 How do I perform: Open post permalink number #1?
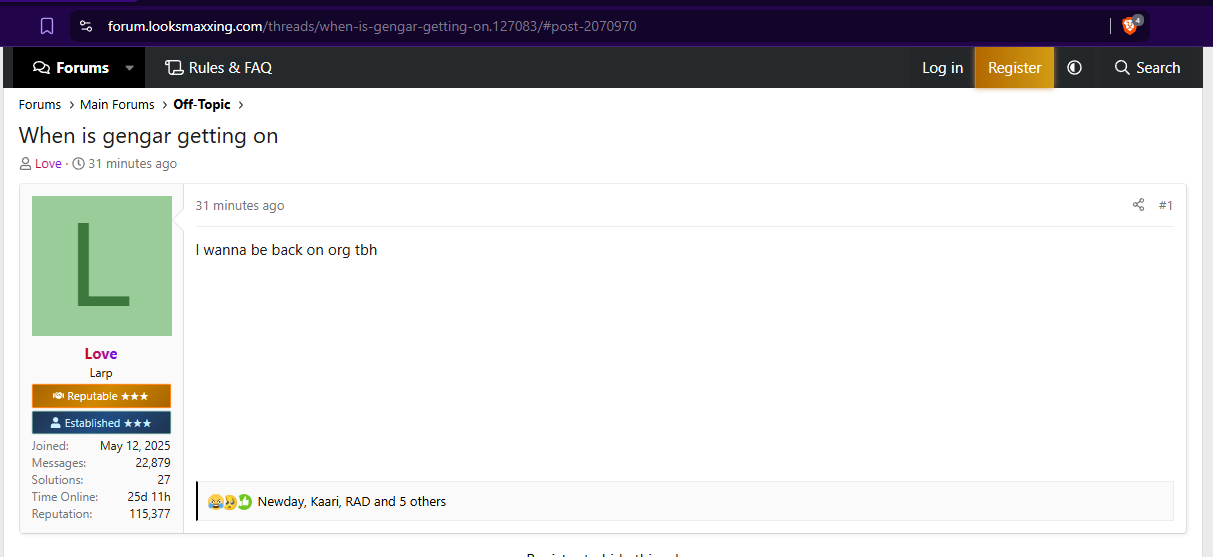1165,205
